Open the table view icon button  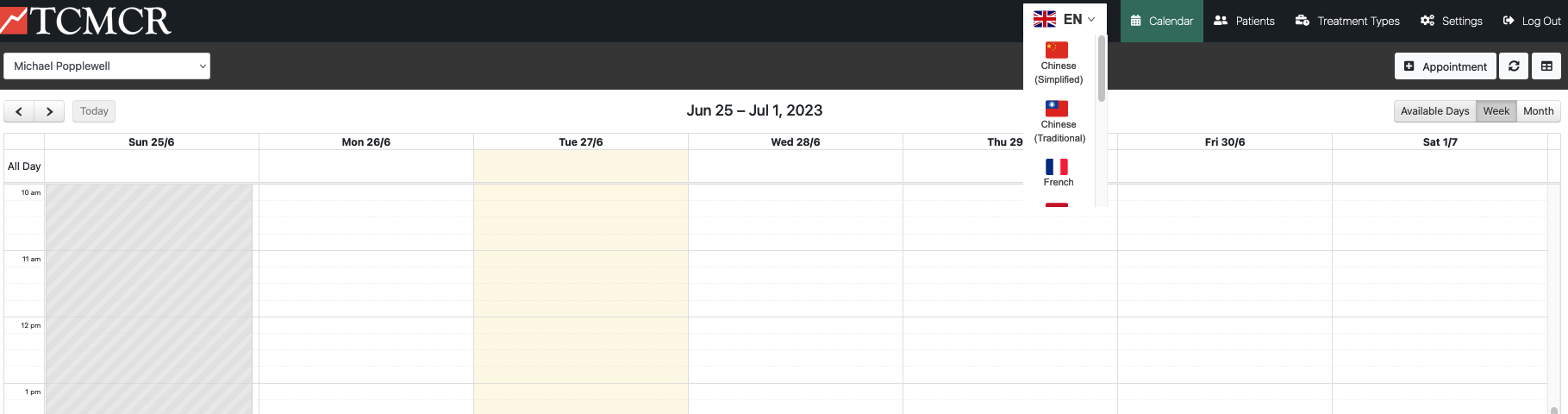pos(1546,66)
